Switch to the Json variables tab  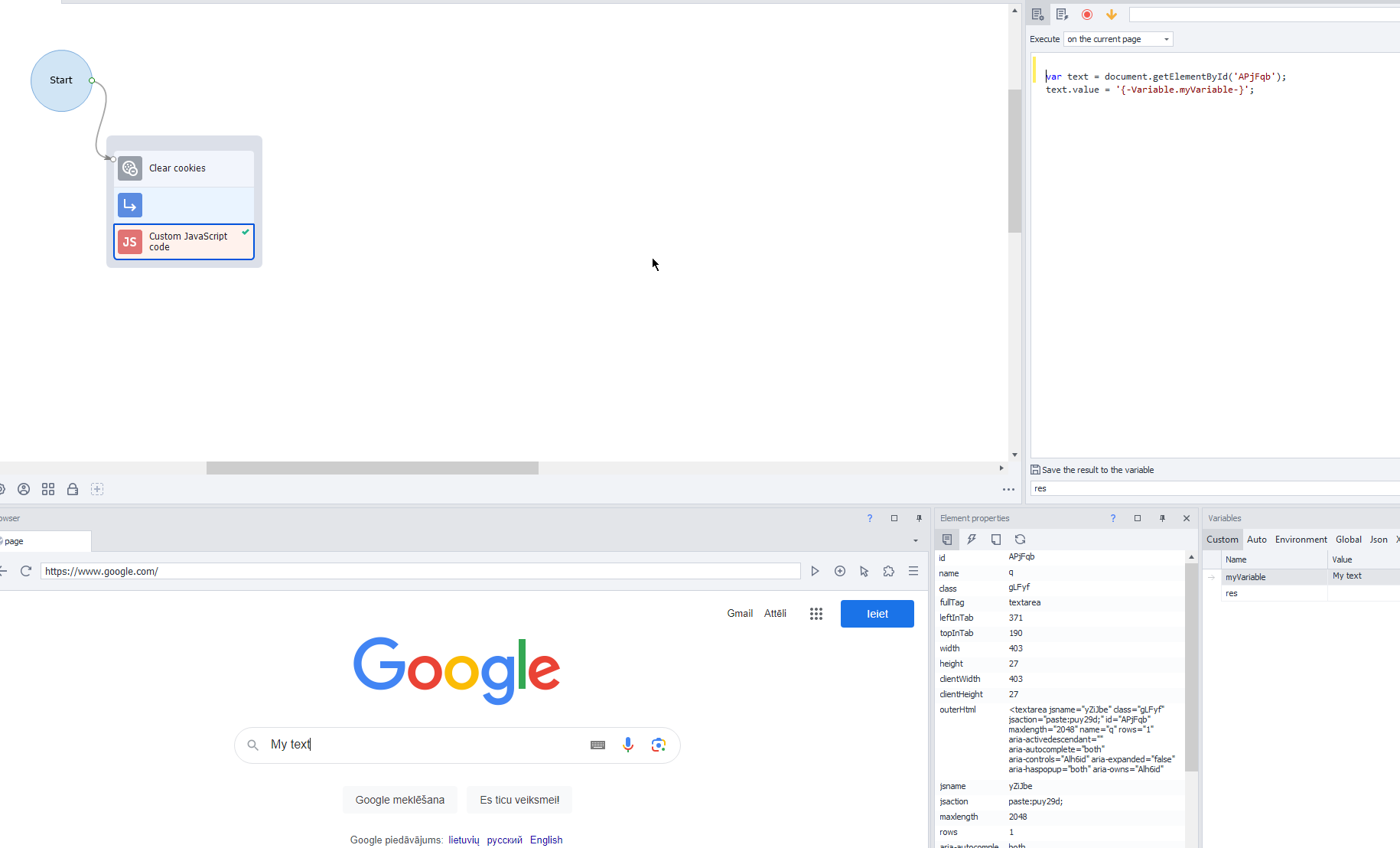click(x=1379, y=540)
